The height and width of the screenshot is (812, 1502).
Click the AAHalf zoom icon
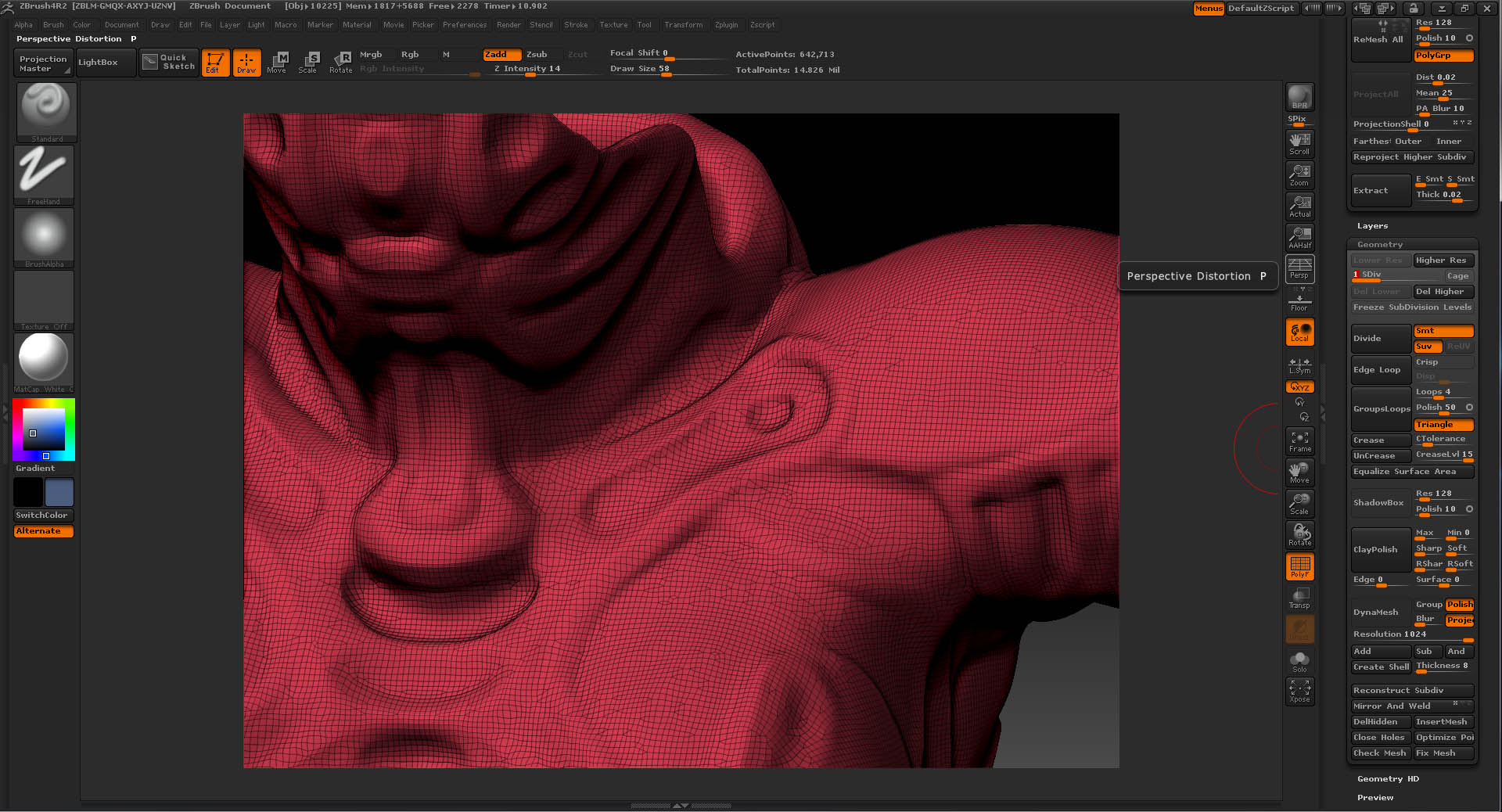coord(1299,238)
